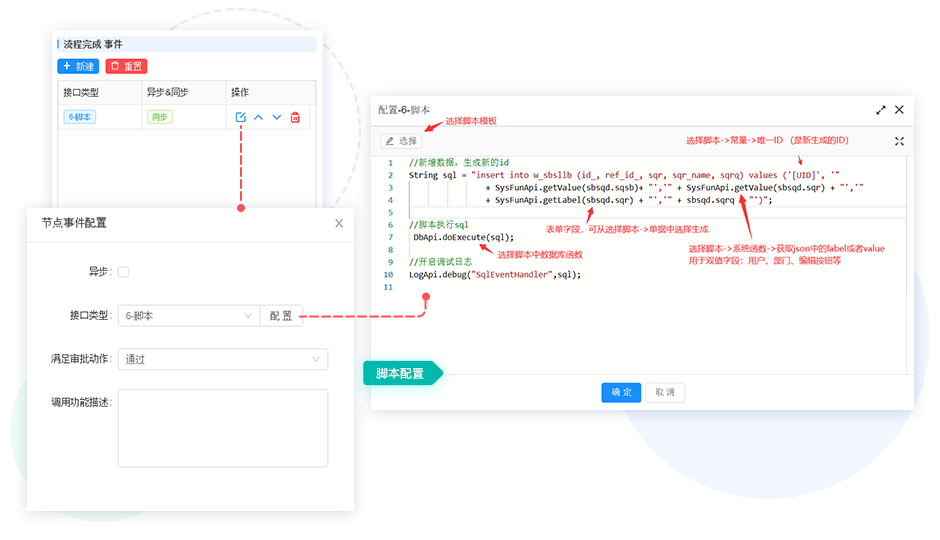Viewport: 940px width, 540px height.
Task: Click the 取消 button
Action: [665, 393]
